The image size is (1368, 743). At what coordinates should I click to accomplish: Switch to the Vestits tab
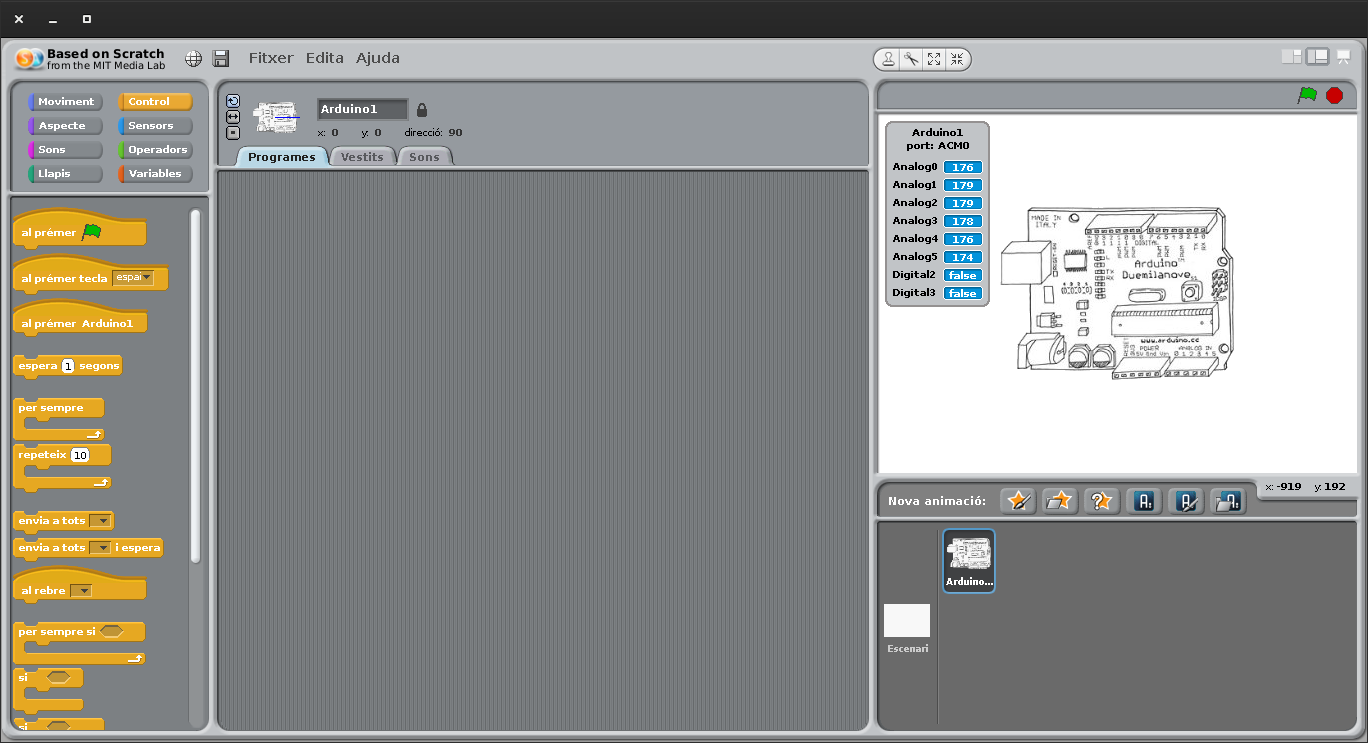click(362, 157)
